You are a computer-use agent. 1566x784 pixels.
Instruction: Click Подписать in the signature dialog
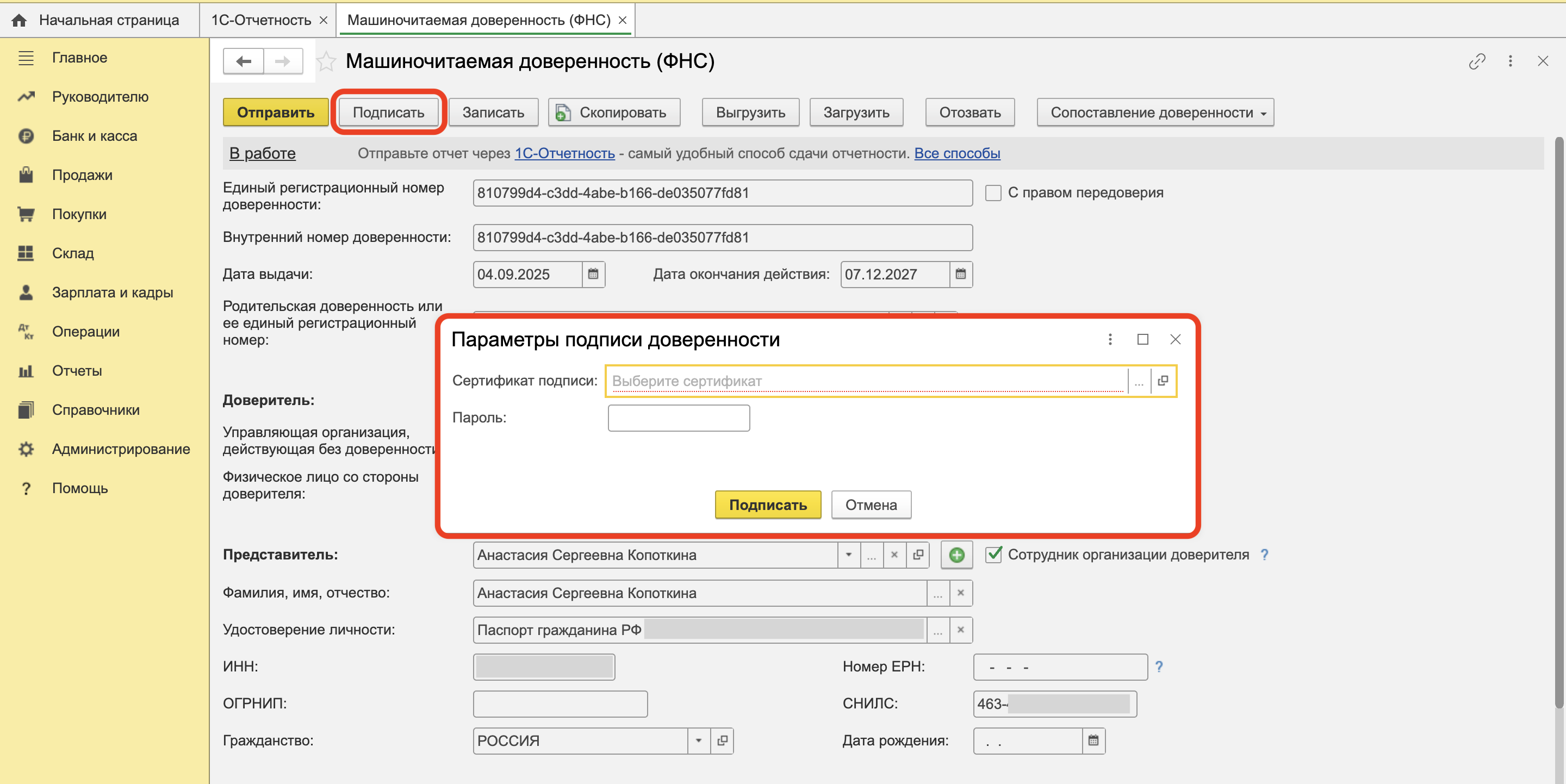point(767,505)
